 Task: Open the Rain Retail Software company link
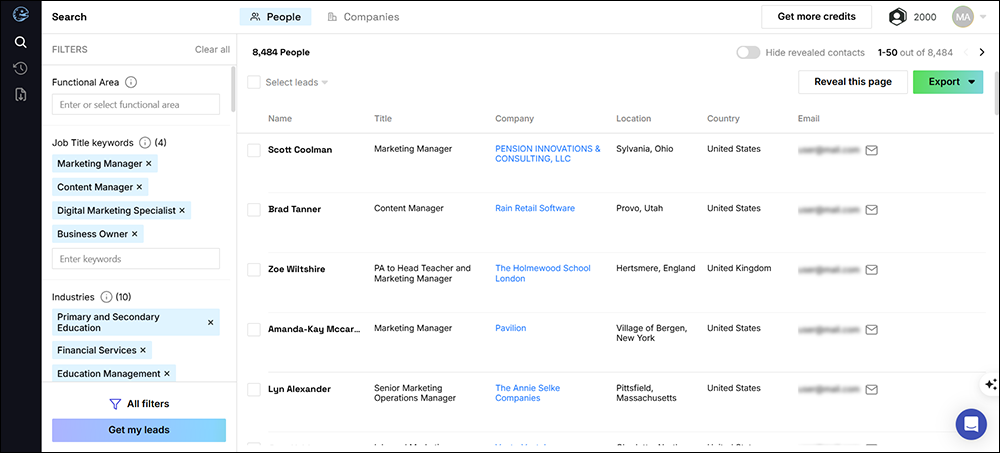(535, 209)
